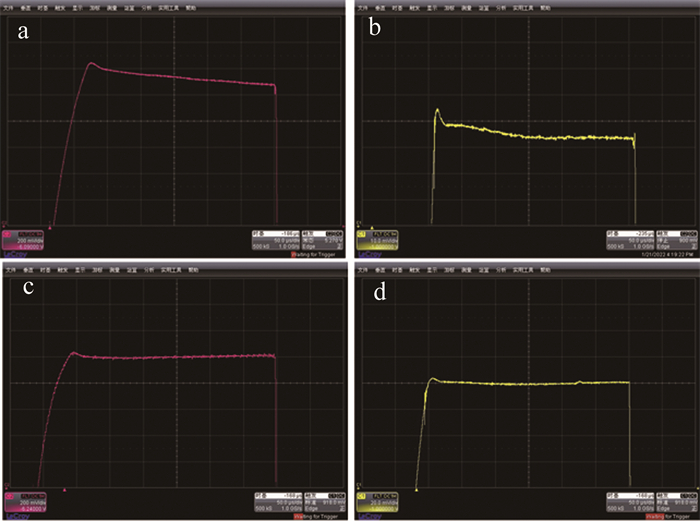Click the Waiting for Trigger status in panel a
700x521 pixels.
pyautogui.click(x=315, y=254)
